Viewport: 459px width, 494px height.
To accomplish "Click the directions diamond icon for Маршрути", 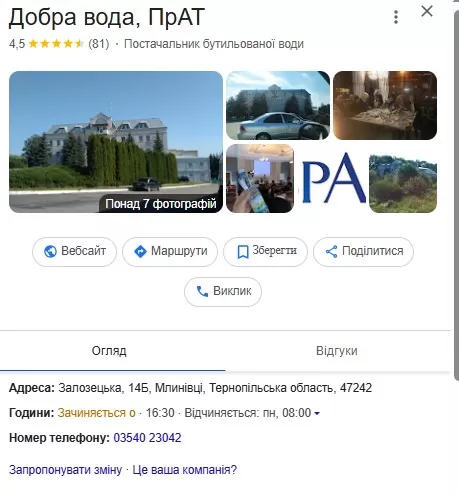I will (x=140, y=251).
